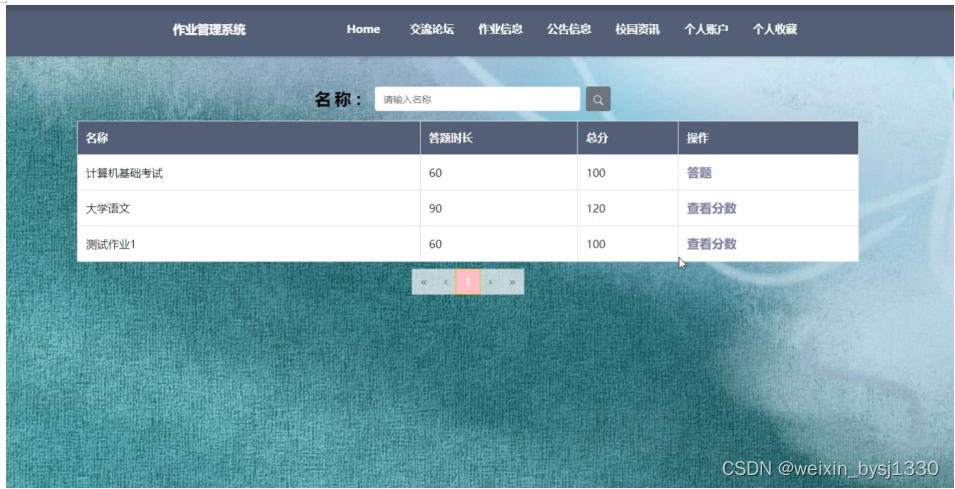Viewport: 955px width, 489px height.
Task: Click 查看分数 for 大学语文
Action: coord(712,208)
